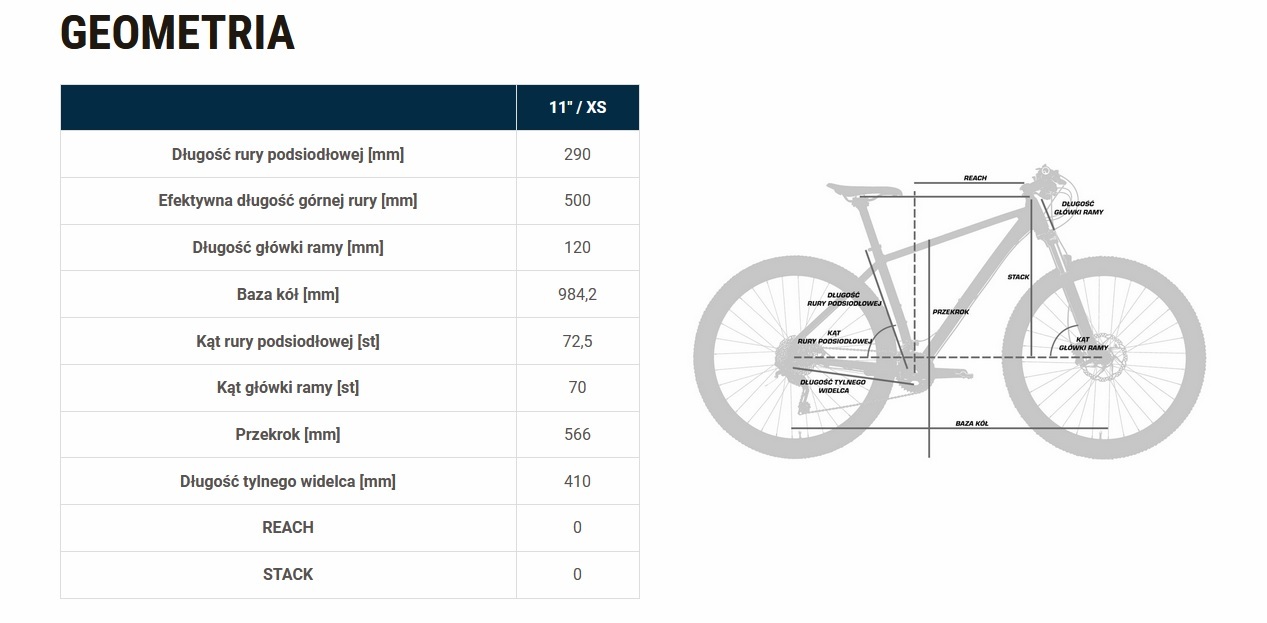Select the Długość główki ramy row

point(288,247)
